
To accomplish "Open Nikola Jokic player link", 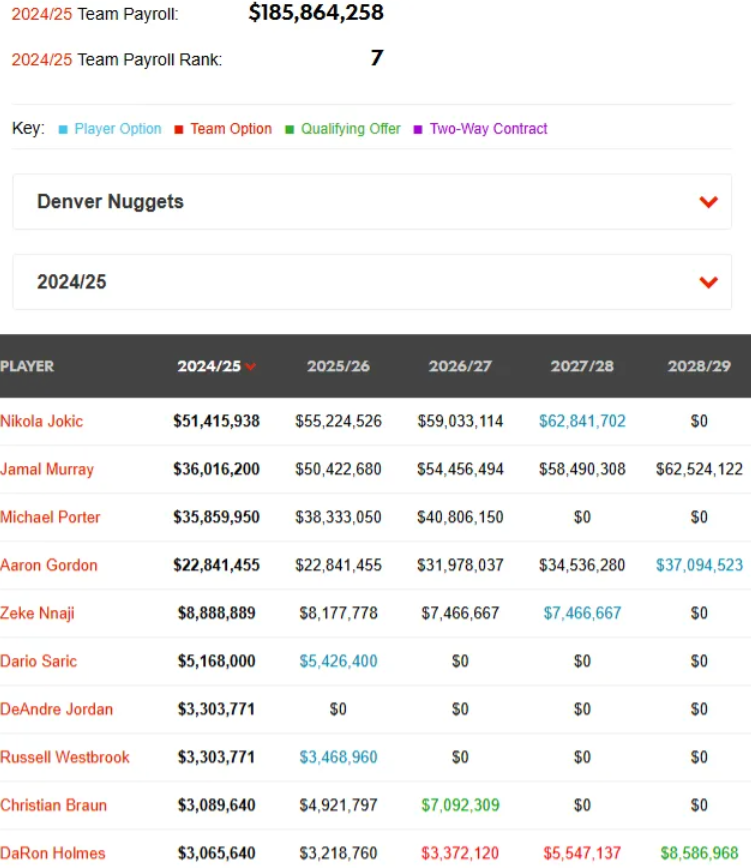I will click(x=42, y=421).
